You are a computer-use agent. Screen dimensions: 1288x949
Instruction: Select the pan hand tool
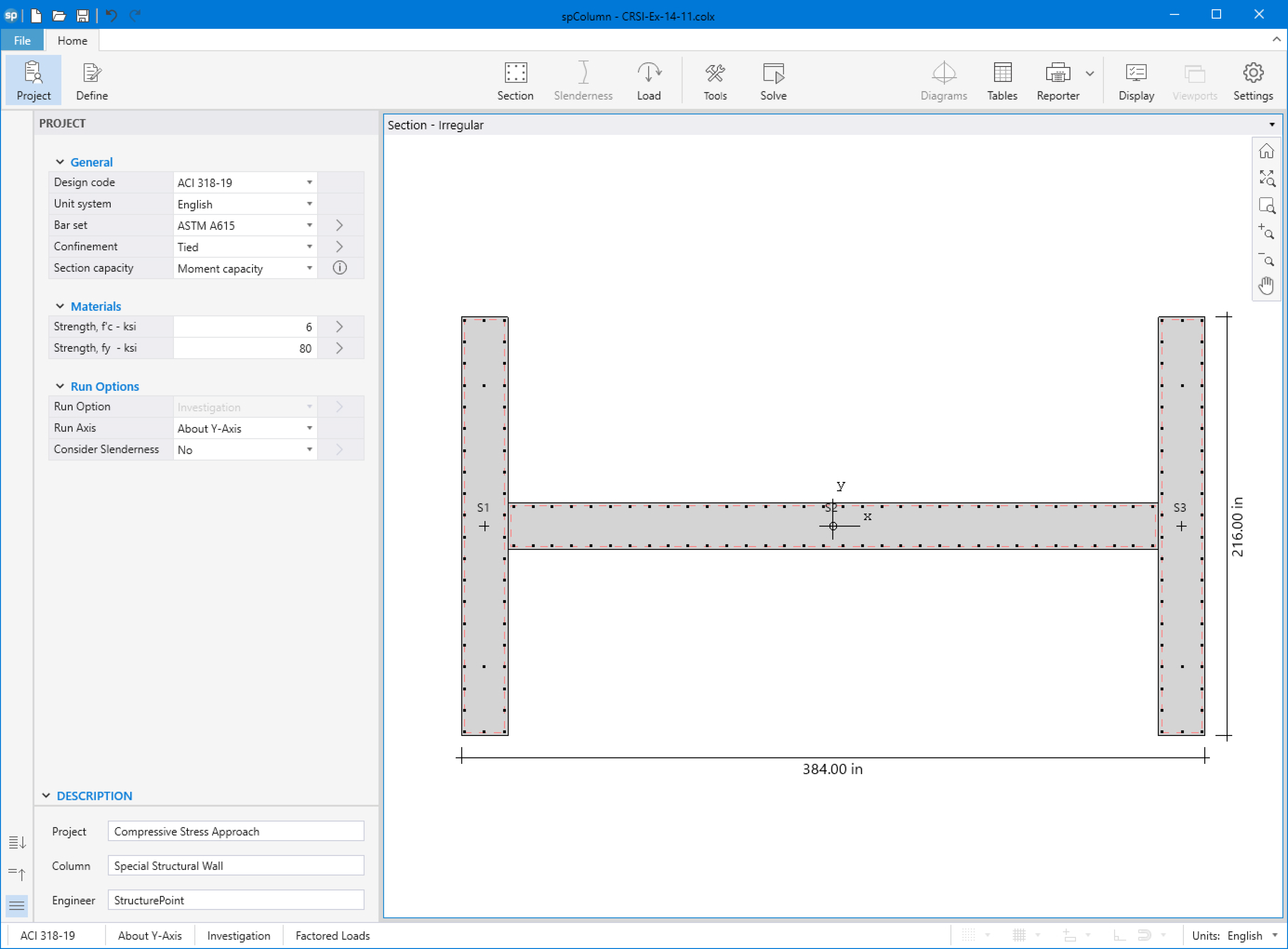pos(1266,286)
